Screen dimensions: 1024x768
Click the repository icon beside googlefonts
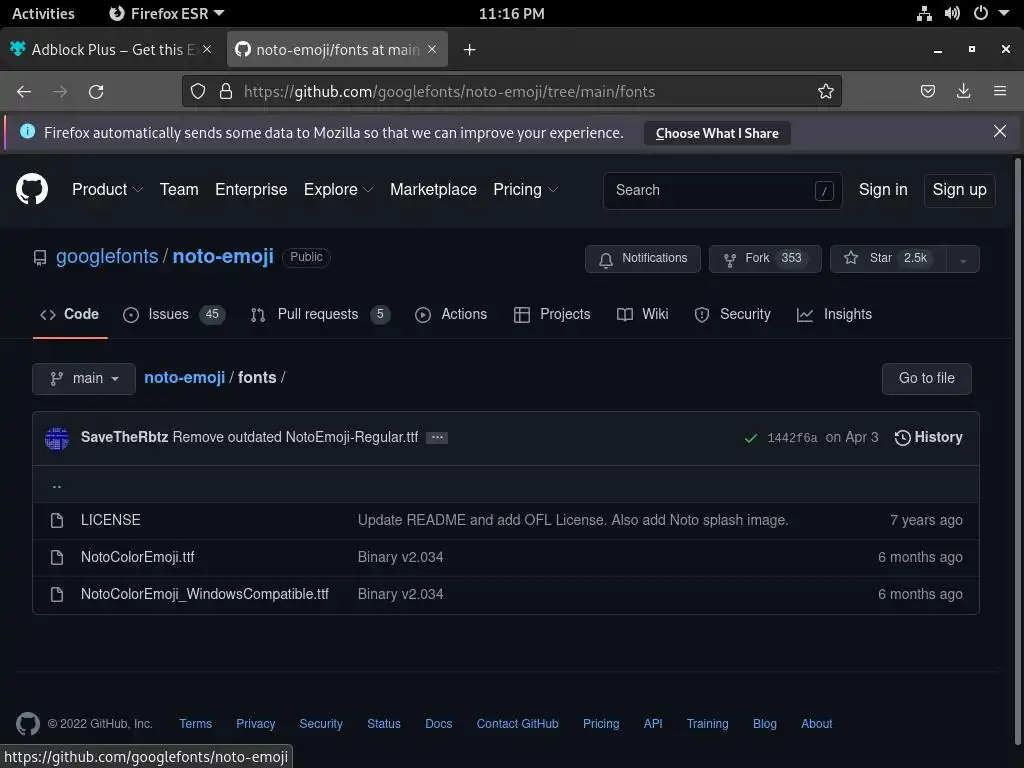coord(40,258)
